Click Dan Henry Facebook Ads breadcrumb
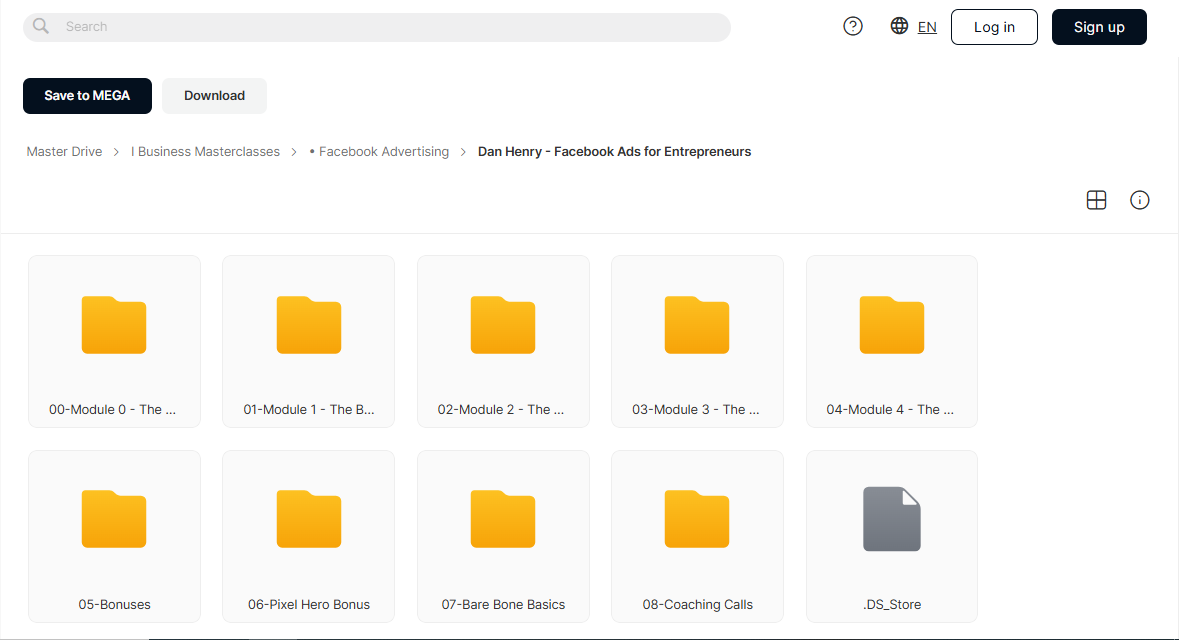The image size is (1179, 640). (x=614, y=152)
